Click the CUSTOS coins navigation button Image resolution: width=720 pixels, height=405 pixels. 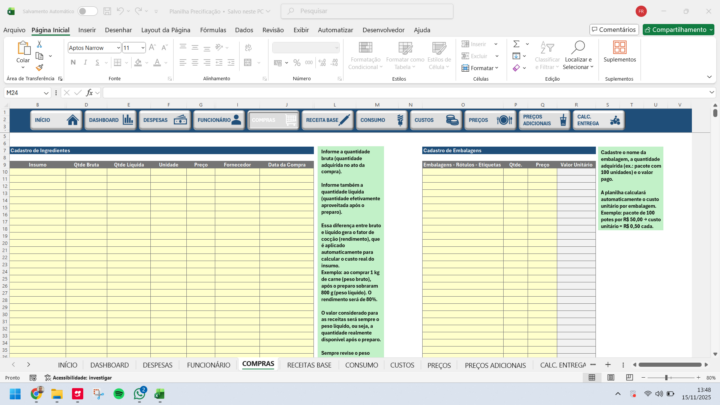[435, 120]
